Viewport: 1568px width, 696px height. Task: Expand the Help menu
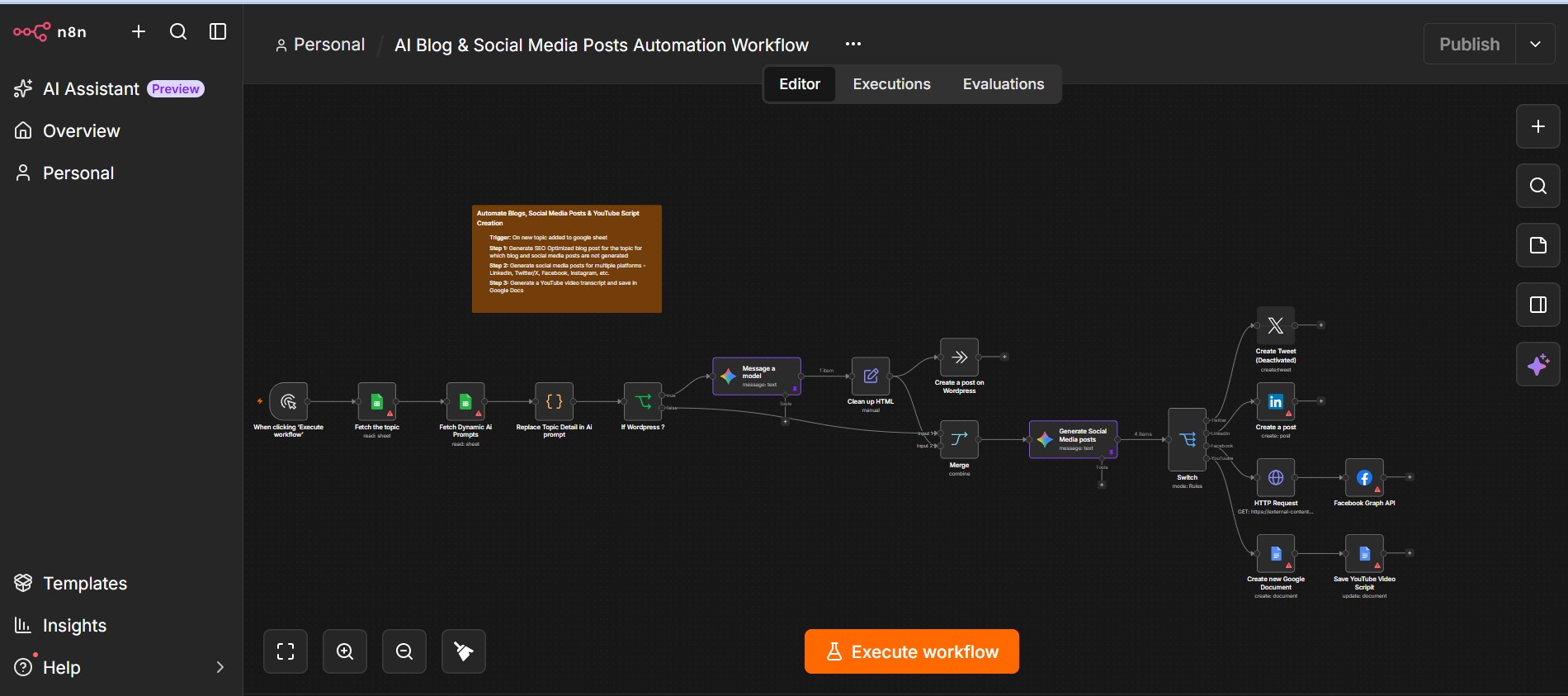coord(120,668)
